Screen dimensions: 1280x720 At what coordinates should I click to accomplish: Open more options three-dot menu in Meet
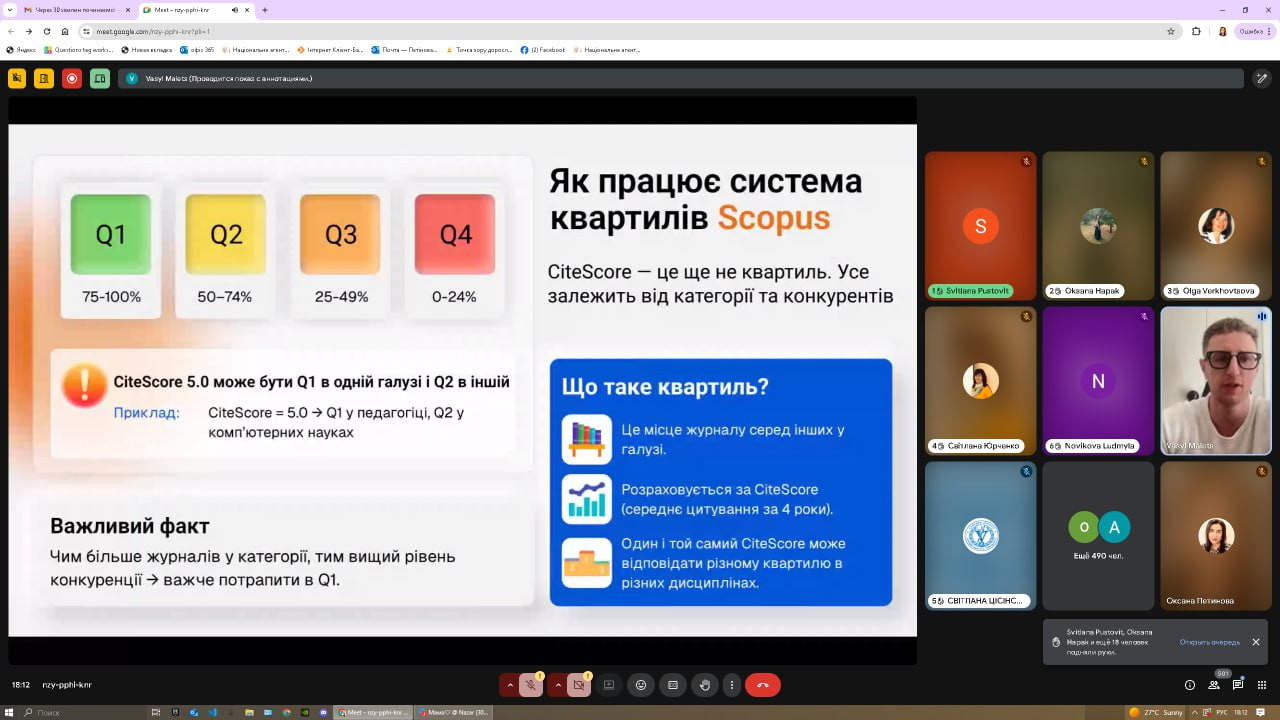click(732, 685)
